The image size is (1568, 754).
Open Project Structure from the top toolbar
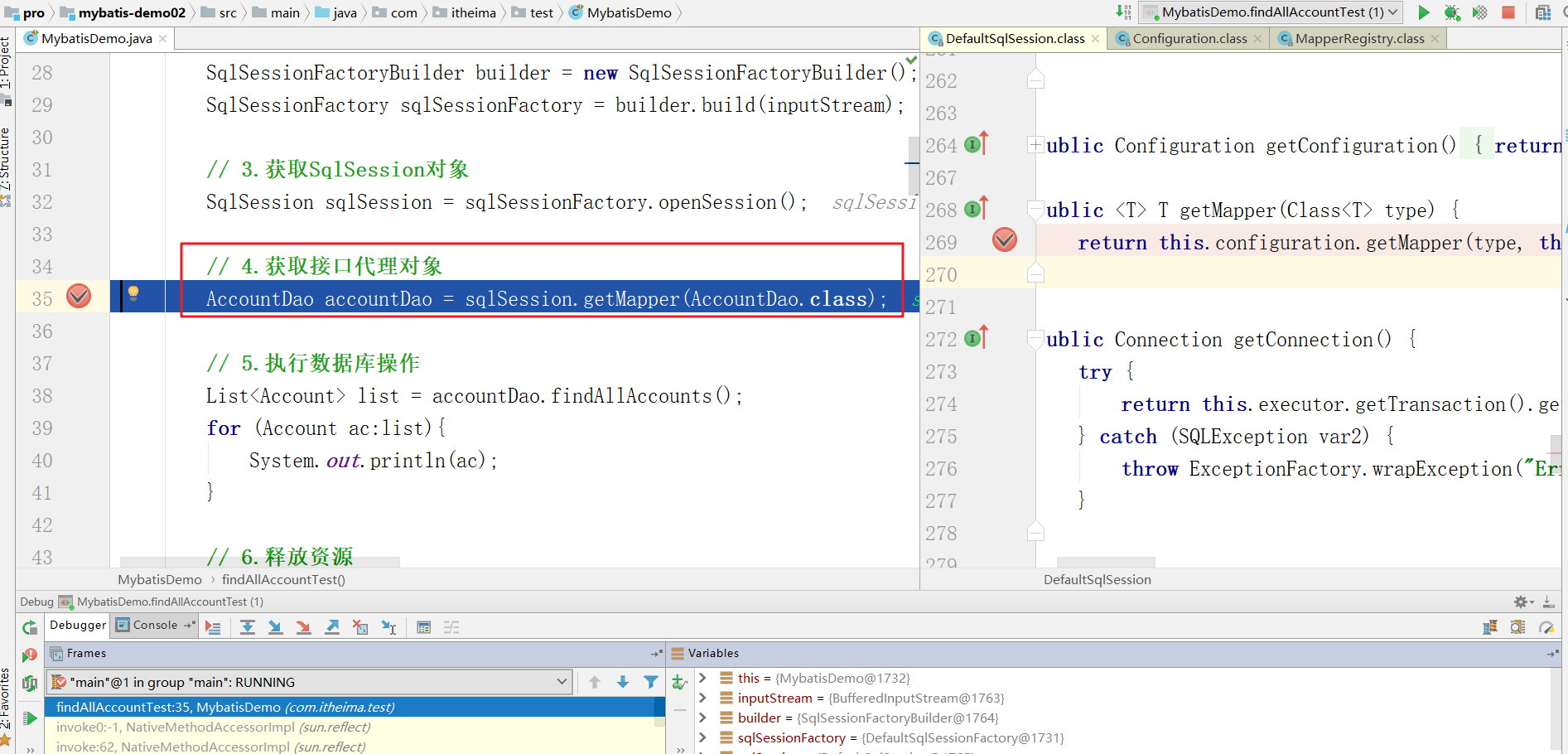click(x=1542, y=12)
